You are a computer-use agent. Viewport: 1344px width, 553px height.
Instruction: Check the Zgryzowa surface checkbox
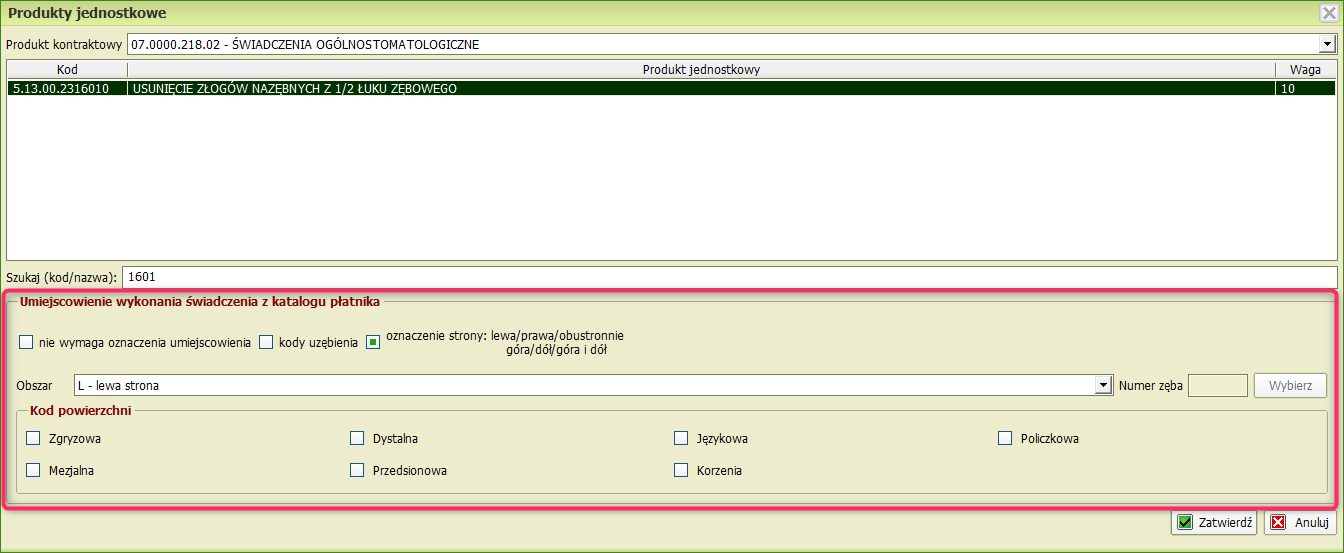tap(33, 438)
